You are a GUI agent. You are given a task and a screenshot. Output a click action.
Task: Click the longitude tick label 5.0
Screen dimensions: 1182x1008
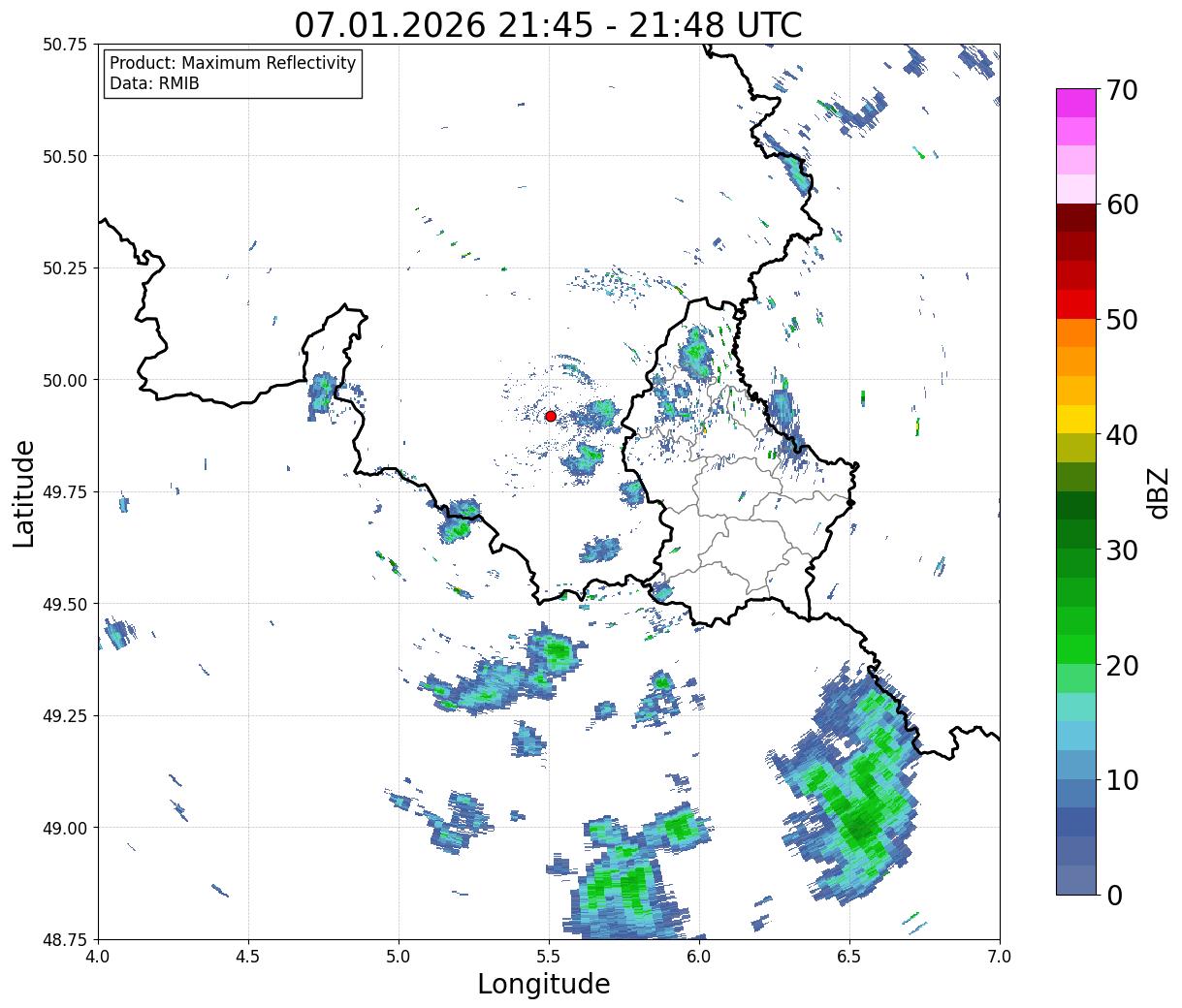[x=399, y=957]
